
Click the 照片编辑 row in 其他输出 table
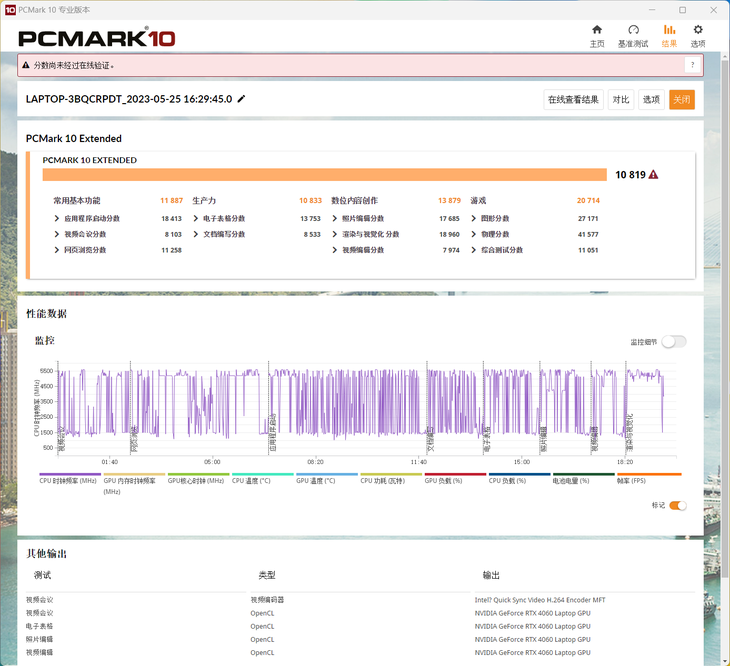pyautogui.click(x=360, y=639)
